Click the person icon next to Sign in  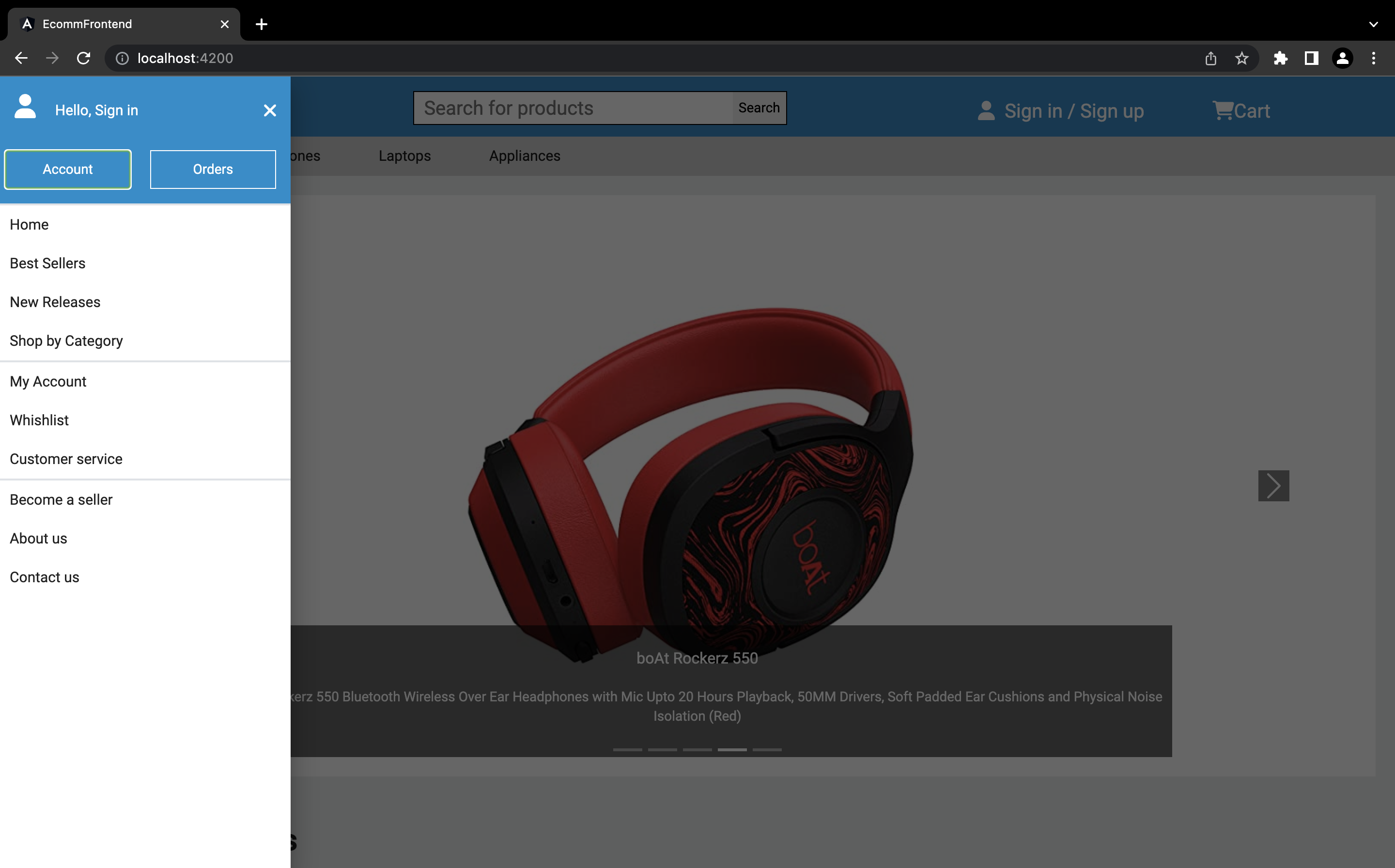[x=986, y=111]
